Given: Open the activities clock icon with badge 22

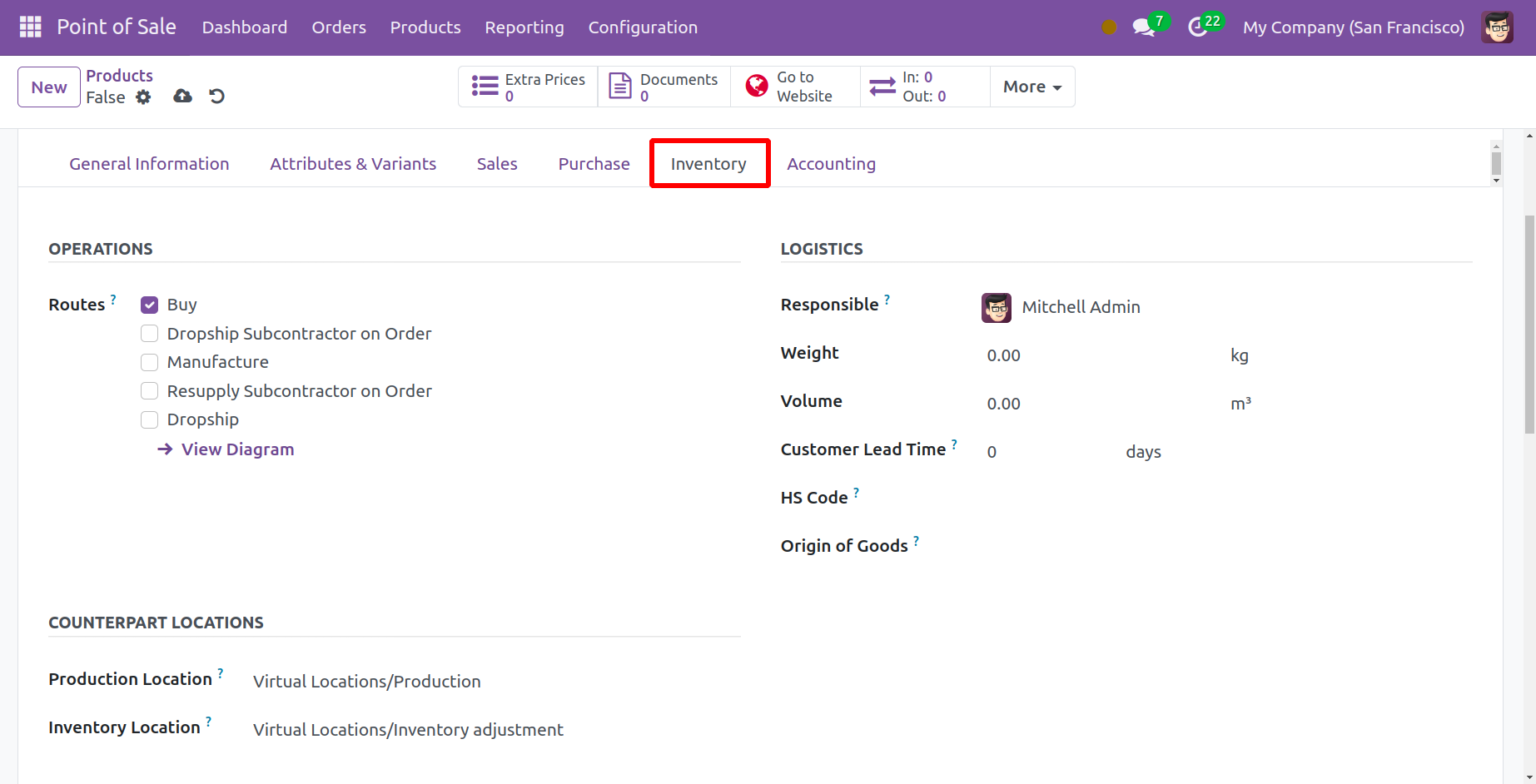Looking at the screenshot, I should [x=1198, y=27].
